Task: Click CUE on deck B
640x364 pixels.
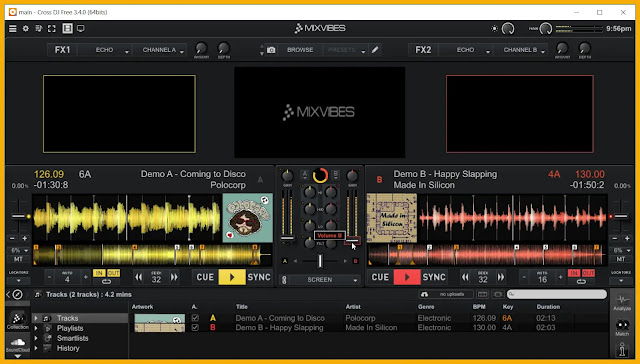Action: pos(380,277)
